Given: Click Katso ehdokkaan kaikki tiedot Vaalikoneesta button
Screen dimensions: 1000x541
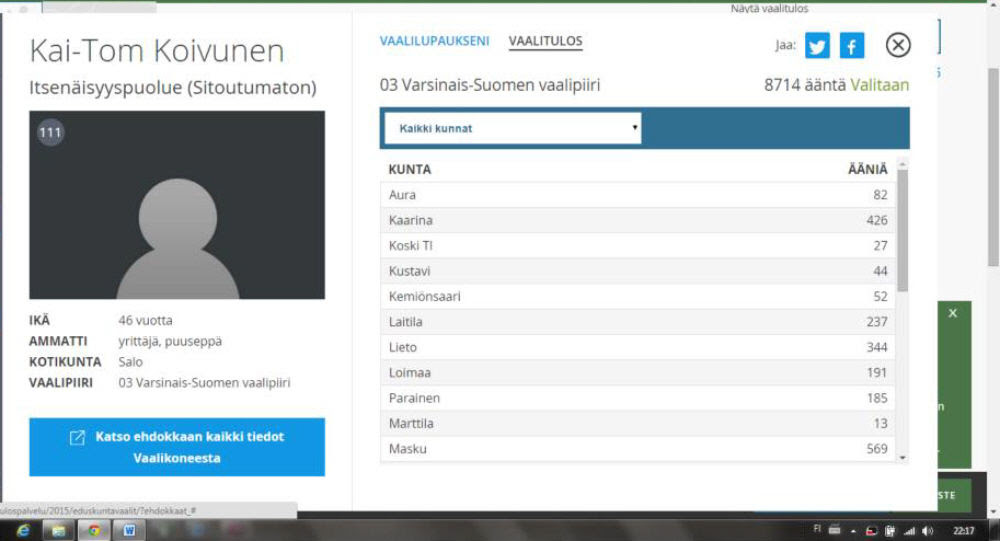Looking at the screenshot, I should [177, 447].
